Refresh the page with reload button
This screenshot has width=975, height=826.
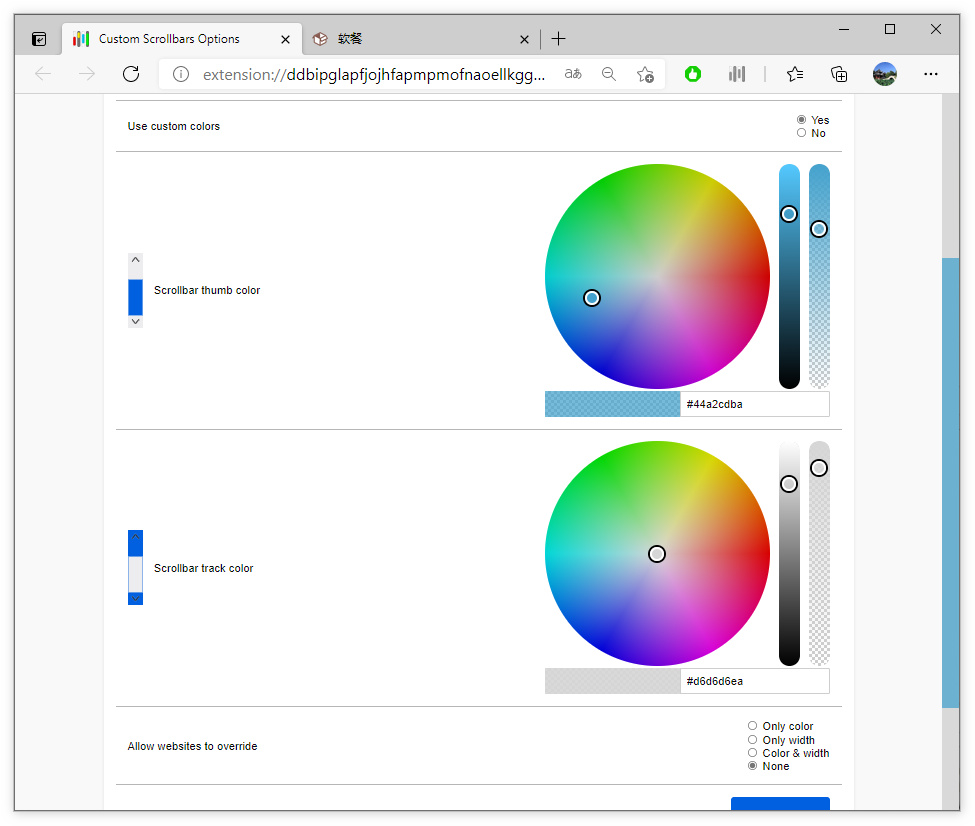point(130,74)
